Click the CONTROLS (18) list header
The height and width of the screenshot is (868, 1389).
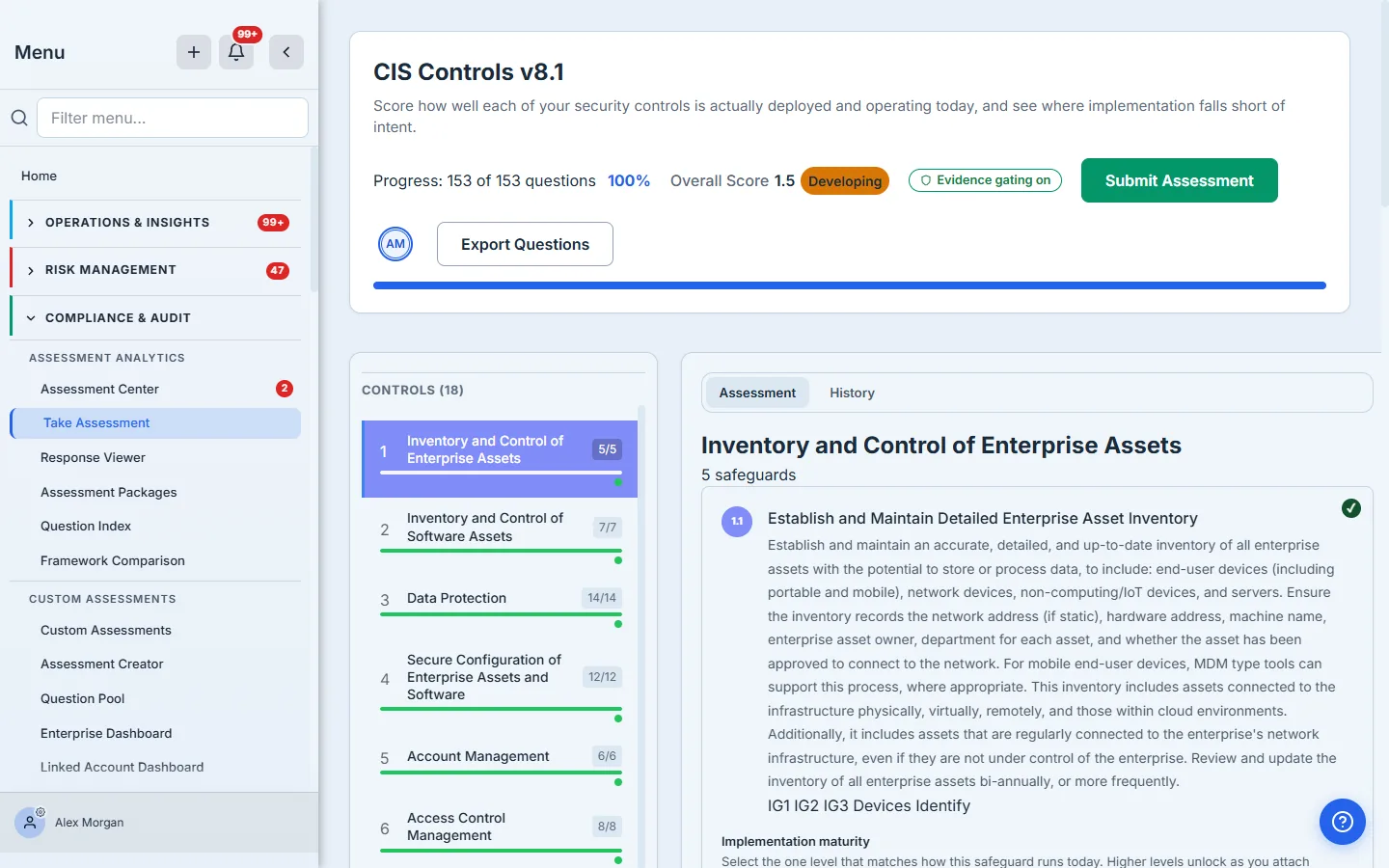[413, 391]
